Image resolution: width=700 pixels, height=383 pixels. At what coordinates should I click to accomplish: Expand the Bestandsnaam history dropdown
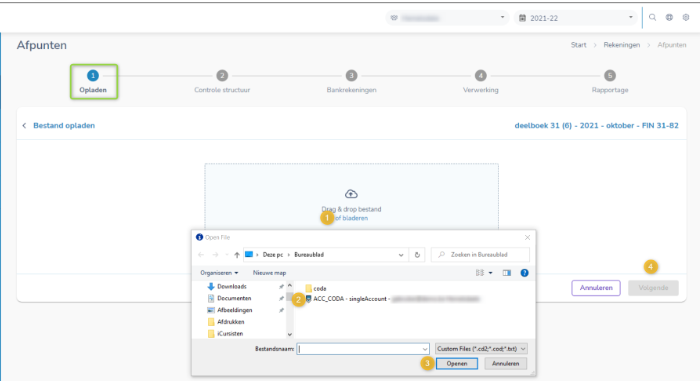[x=425, y=349]
